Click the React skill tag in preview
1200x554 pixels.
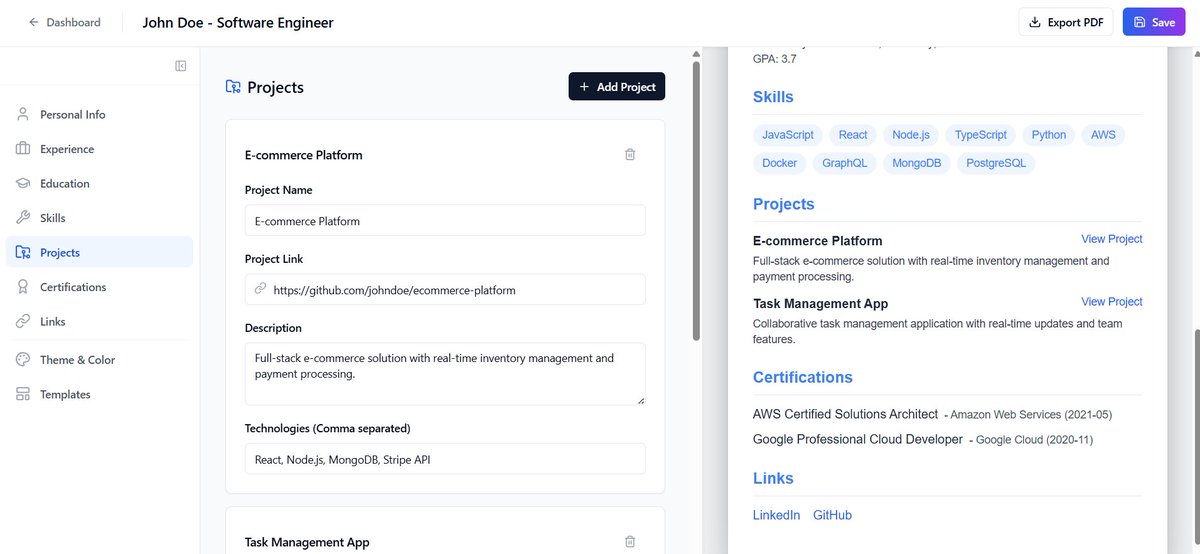click(853, 135)
